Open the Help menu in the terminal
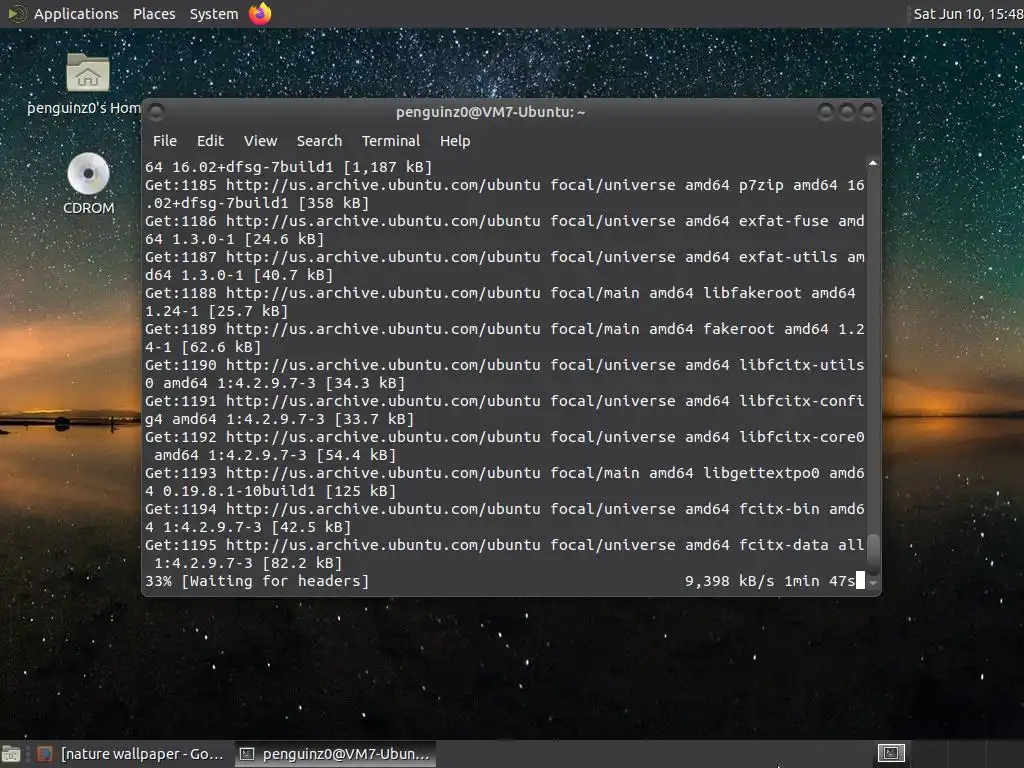The width and height of the screenshot is (1024, 768). coord(455,141)
